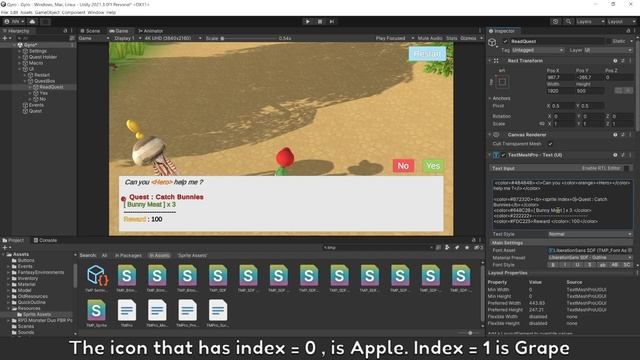The image size is (640, 360).
Task: Open the 4K UHD resolution dropdown
Action: click(x=173, y=38)
